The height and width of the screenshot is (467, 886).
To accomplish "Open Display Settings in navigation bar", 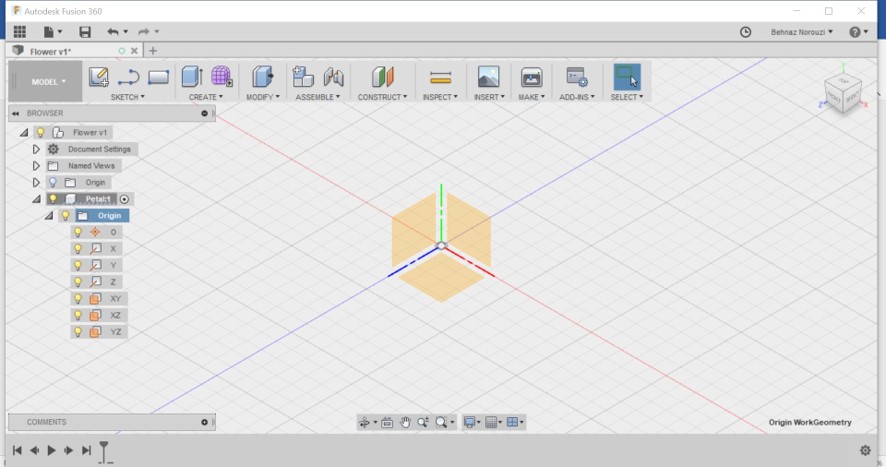I will click(x=472, y=422).
